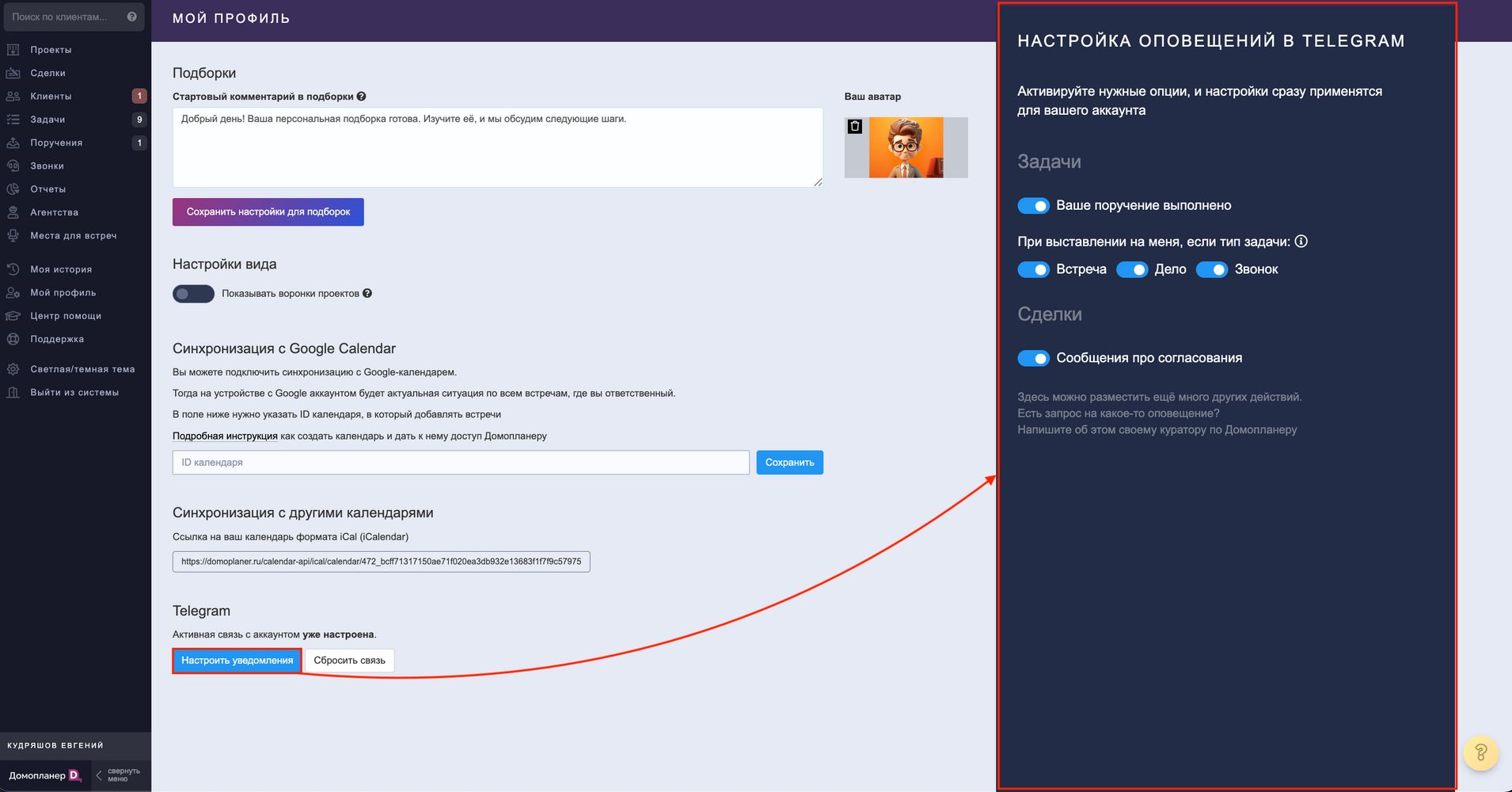This screenshot has height=792, width=1512.
Task: Click the Кудряшов Евгений user name
Action: tap(55, 745)
